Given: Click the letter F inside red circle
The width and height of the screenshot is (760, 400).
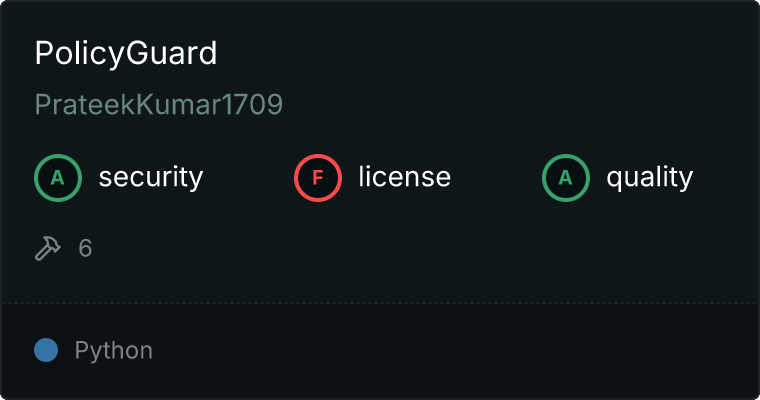Looking at the screenshot, I should [318, 178].
